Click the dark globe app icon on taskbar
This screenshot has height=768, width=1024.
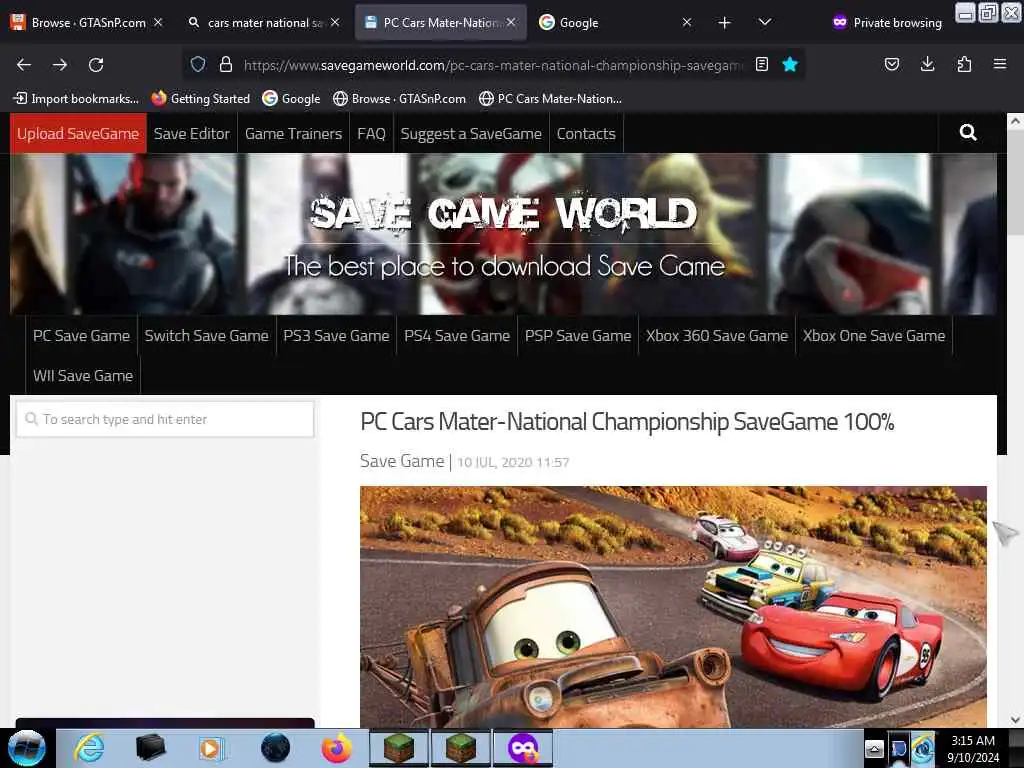[x=275, y=748]
